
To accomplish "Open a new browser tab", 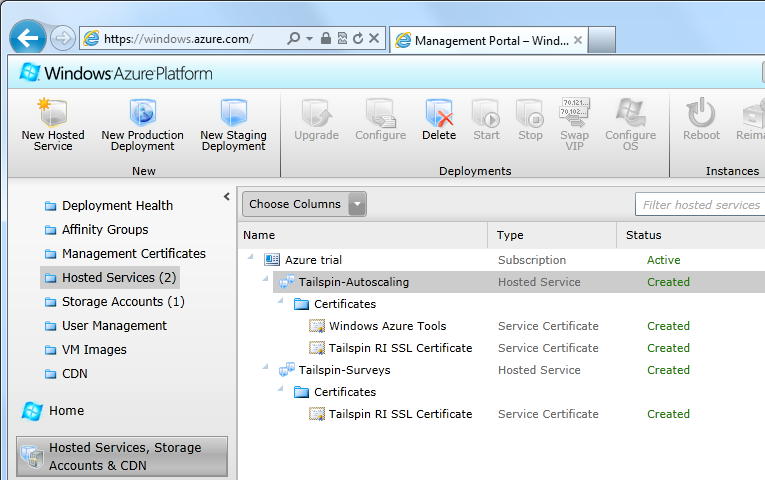I will coord(602,40).
